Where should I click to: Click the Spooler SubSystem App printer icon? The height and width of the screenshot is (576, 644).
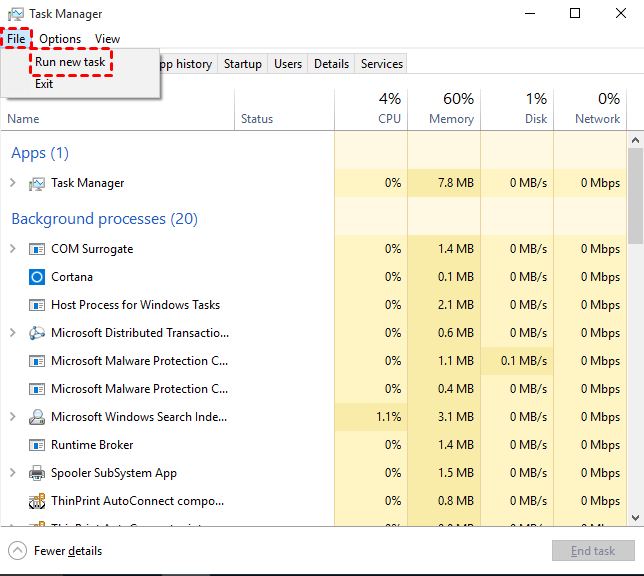point(37,473)
